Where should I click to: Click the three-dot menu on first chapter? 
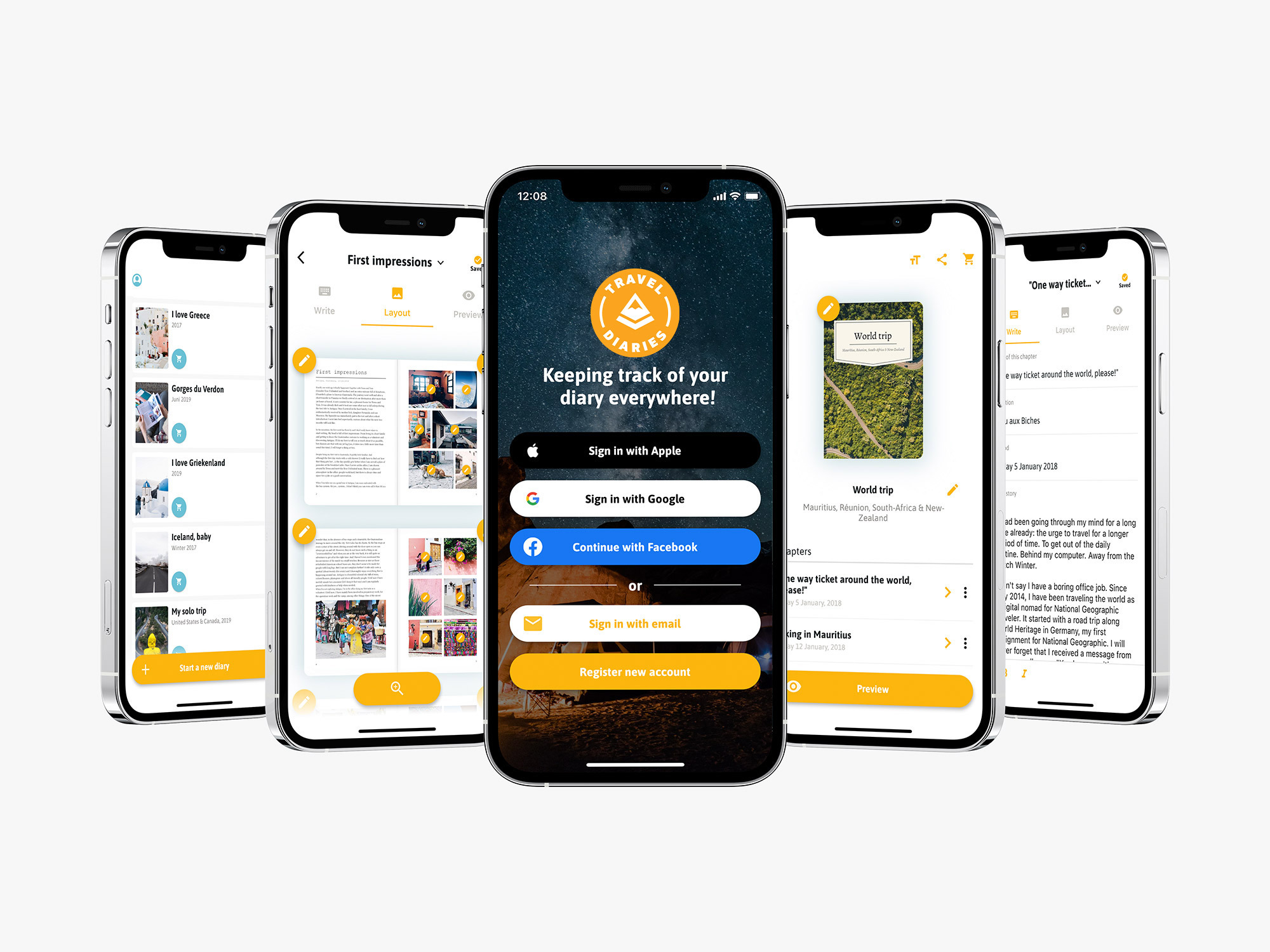click(966, 597)
